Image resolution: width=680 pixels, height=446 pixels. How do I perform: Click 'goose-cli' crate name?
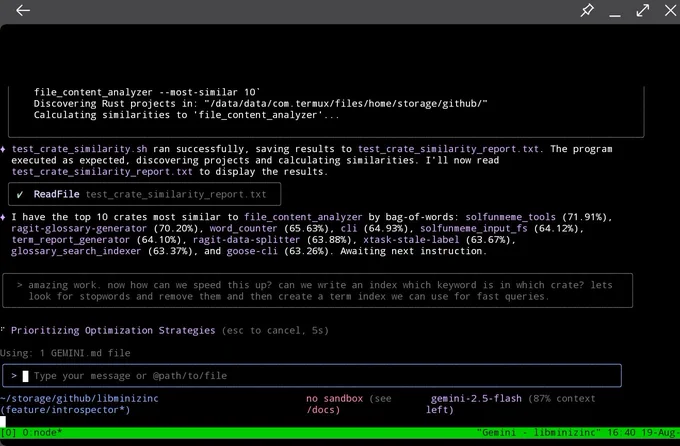click(x=252, y=251)
